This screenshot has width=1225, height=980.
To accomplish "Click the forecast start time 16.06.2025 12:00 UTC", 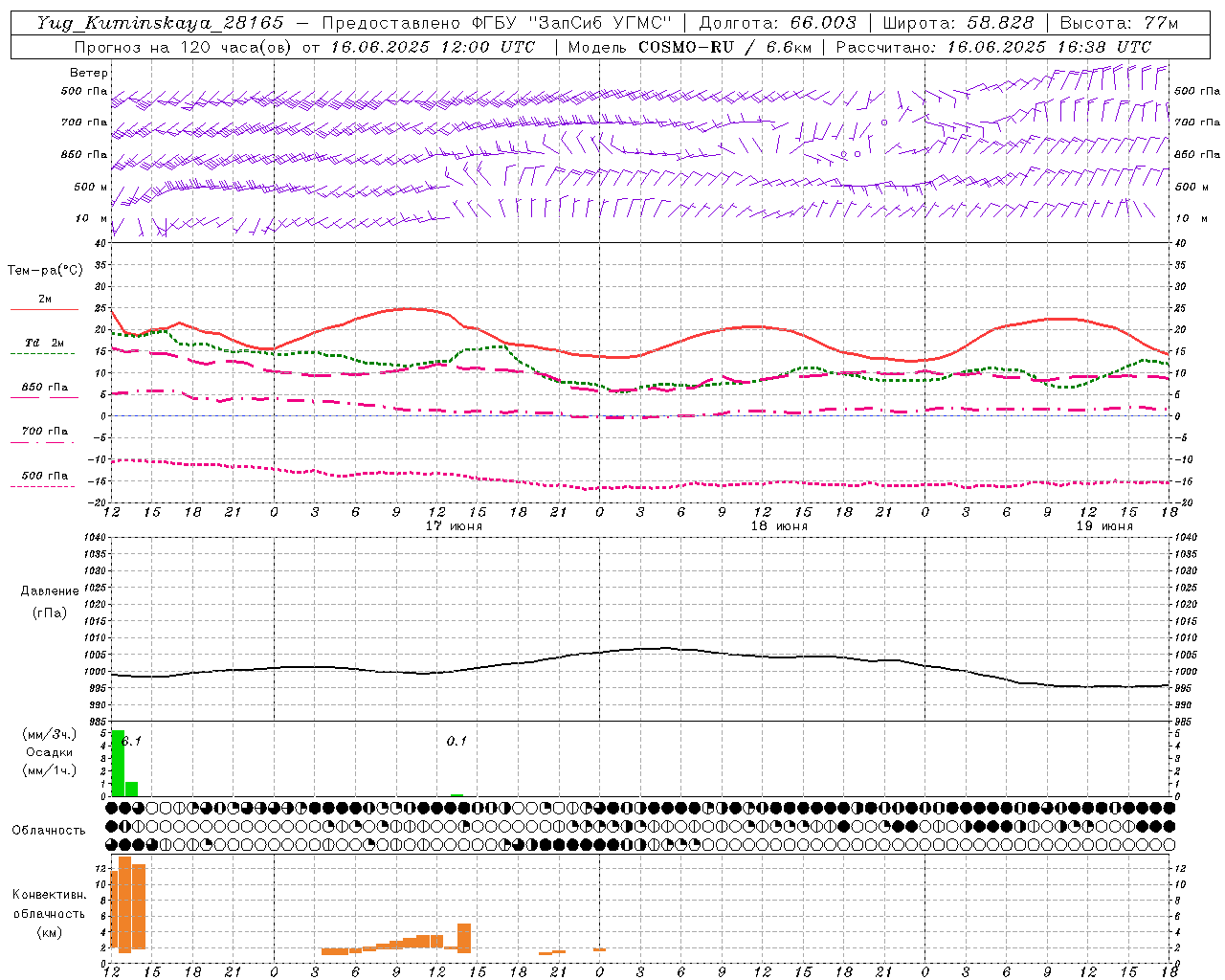I will tap(433, 47).
